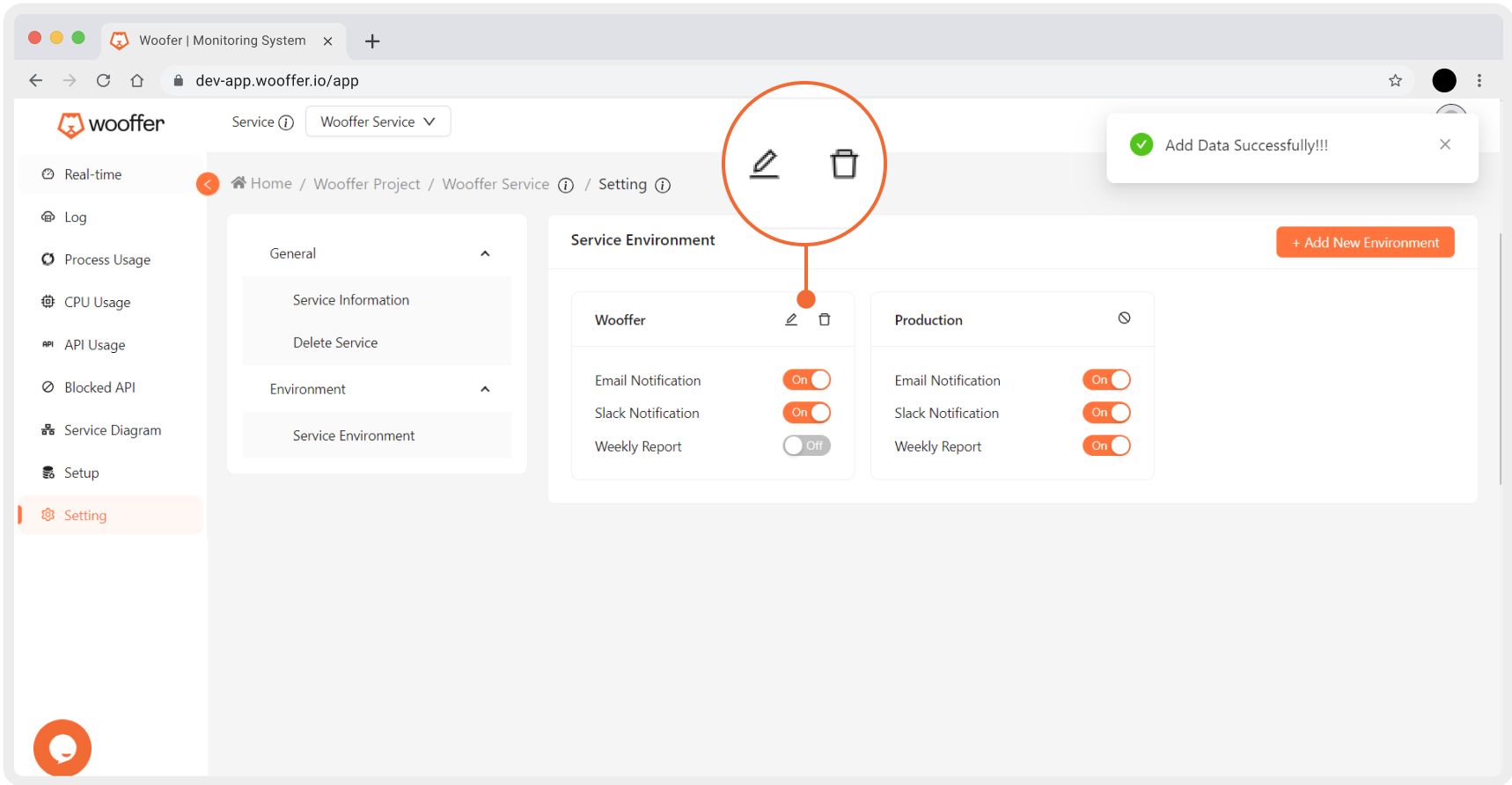Click the Home breadcrumb link
Screen dimensions: 1512x785
pyautogui.click(x=261, y=183)
